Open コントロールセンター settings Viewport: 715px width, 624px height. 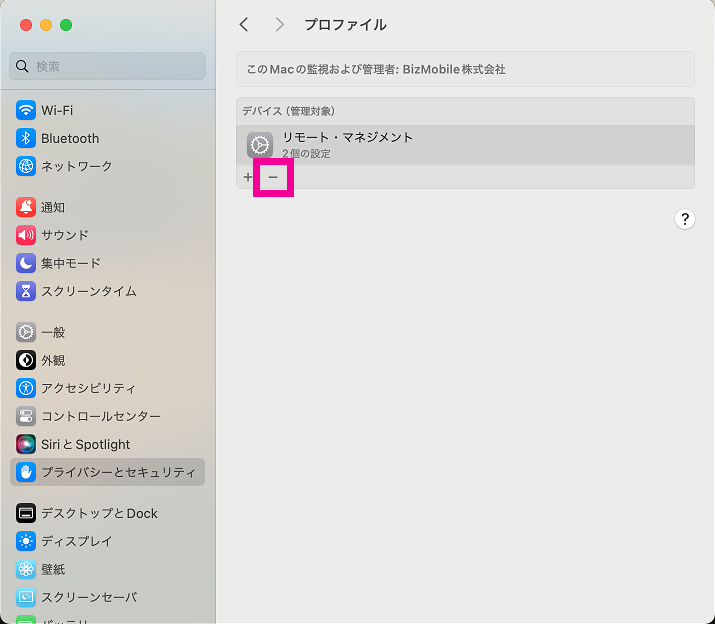point(100,416)
